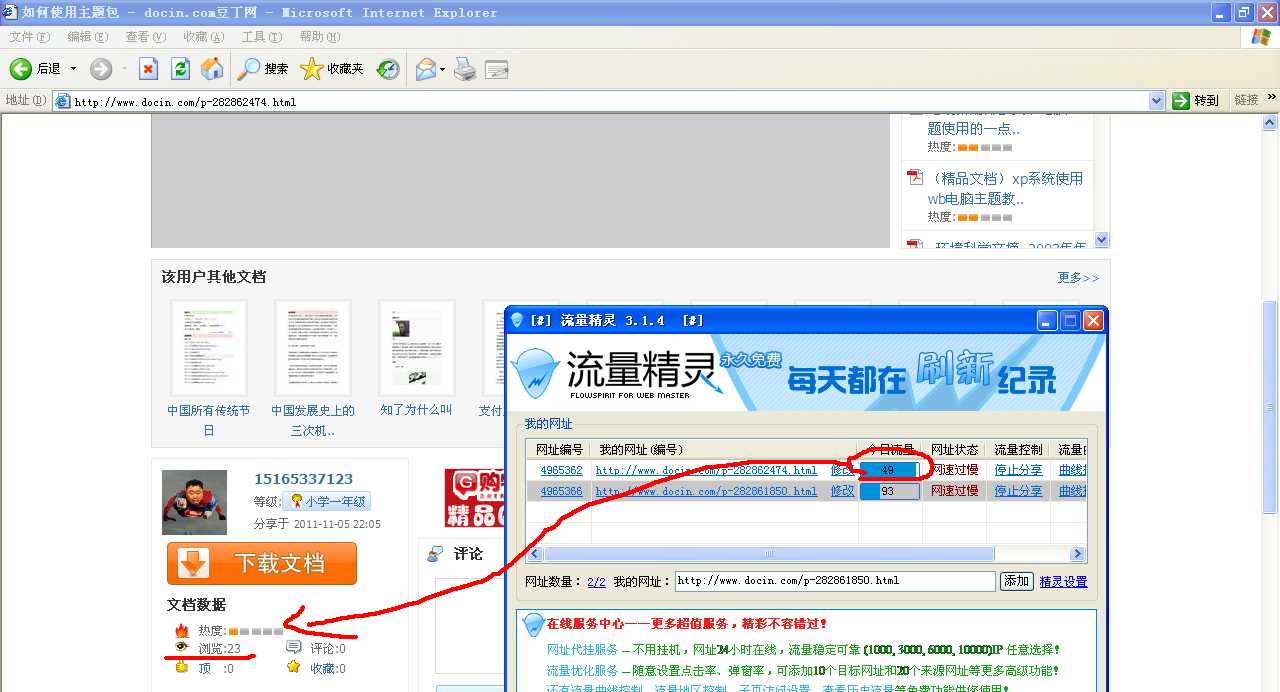Viewport: 1280px width, 692px height.
Task: Open the 文件(F) menu
Action: (30, 37)
